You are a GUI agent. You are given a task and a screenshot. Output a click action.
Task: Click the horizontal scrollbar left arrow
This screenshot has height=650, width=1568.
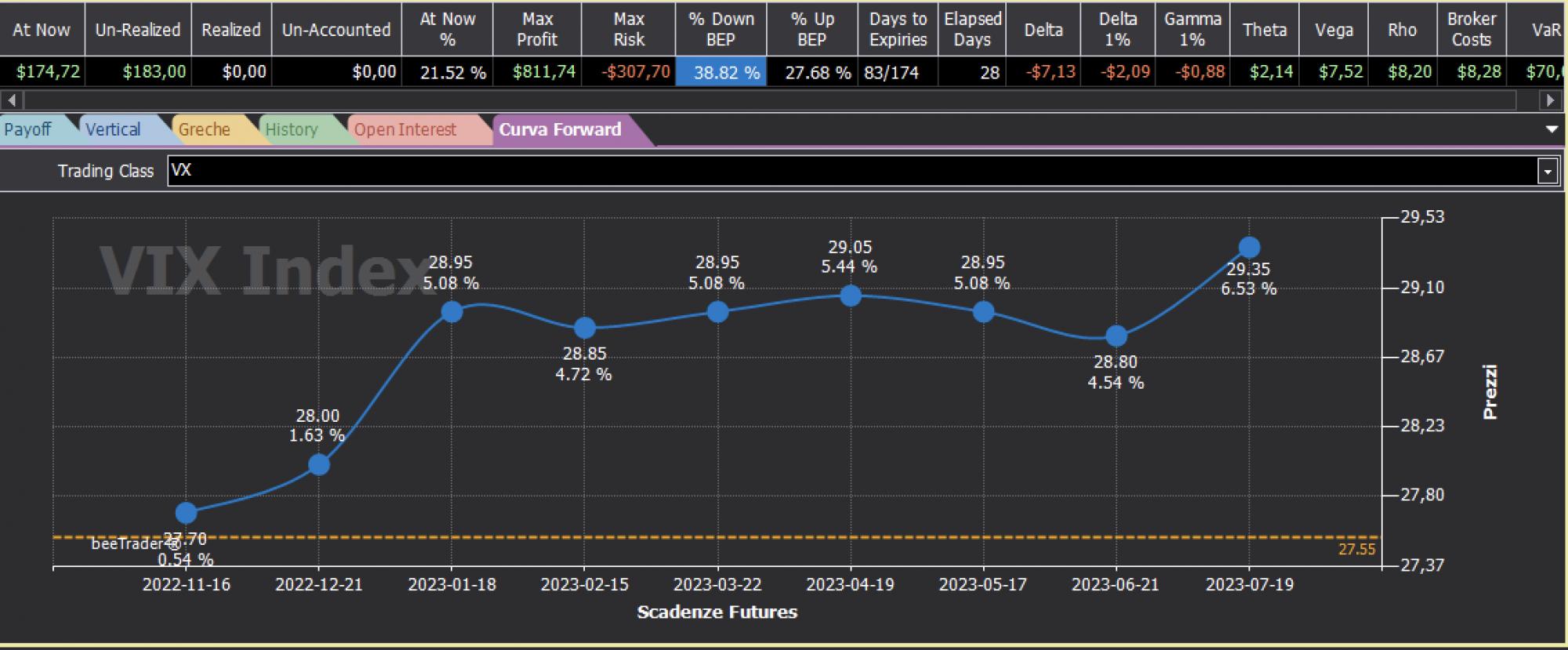pyautogui.click(x=11, y=100)
